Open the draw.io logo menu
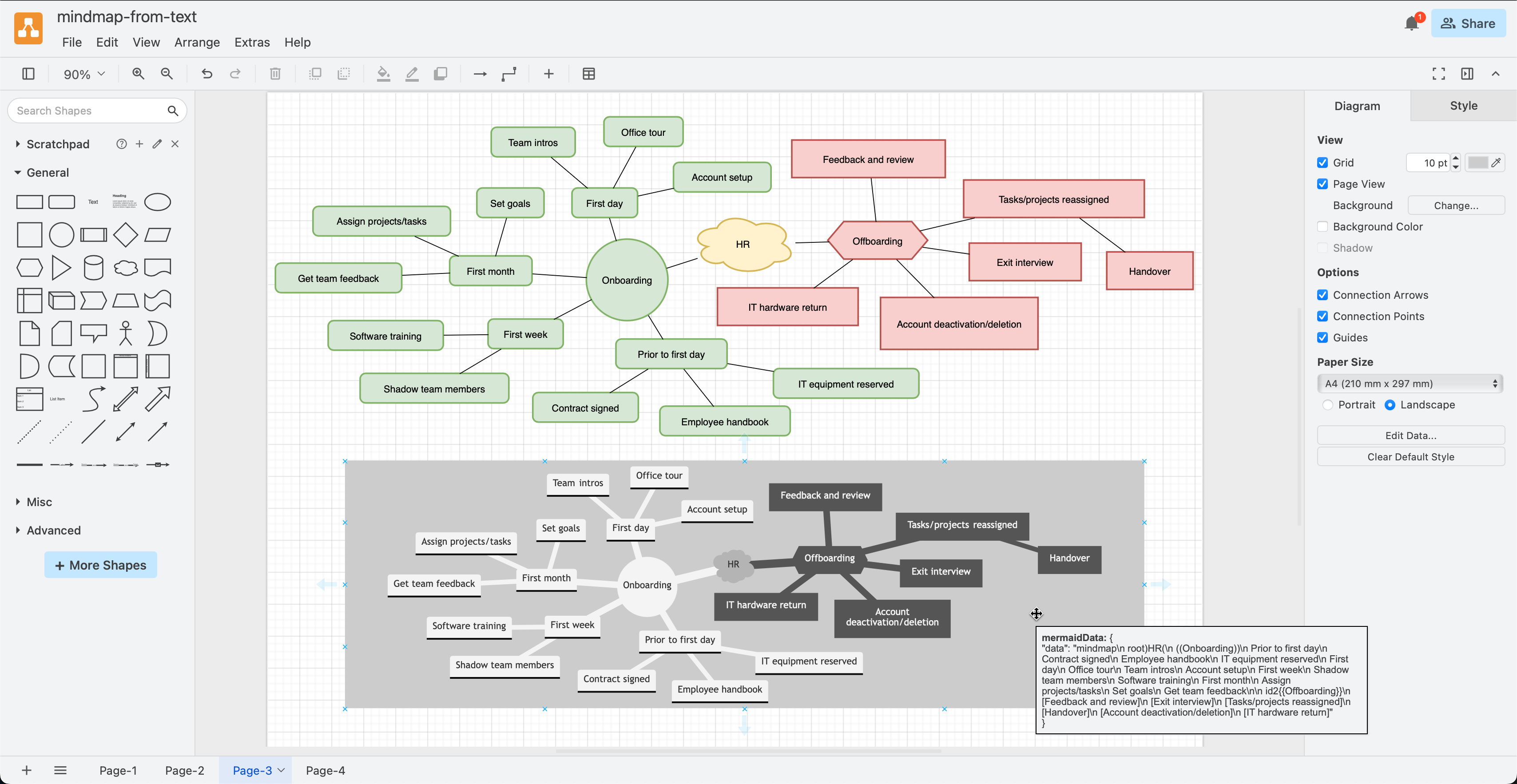Viewport: 1517px width, 784px height. point(28,28)
